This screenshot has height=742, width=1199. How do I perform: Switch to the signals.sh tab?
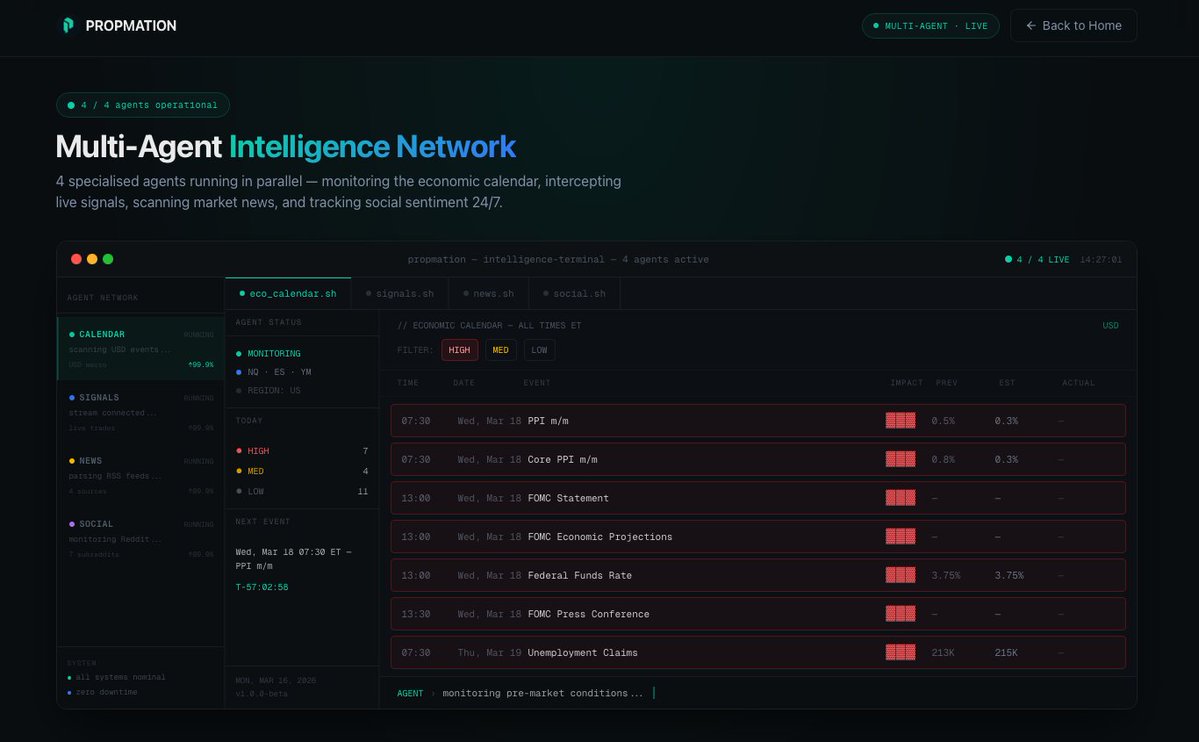point(400,294)
